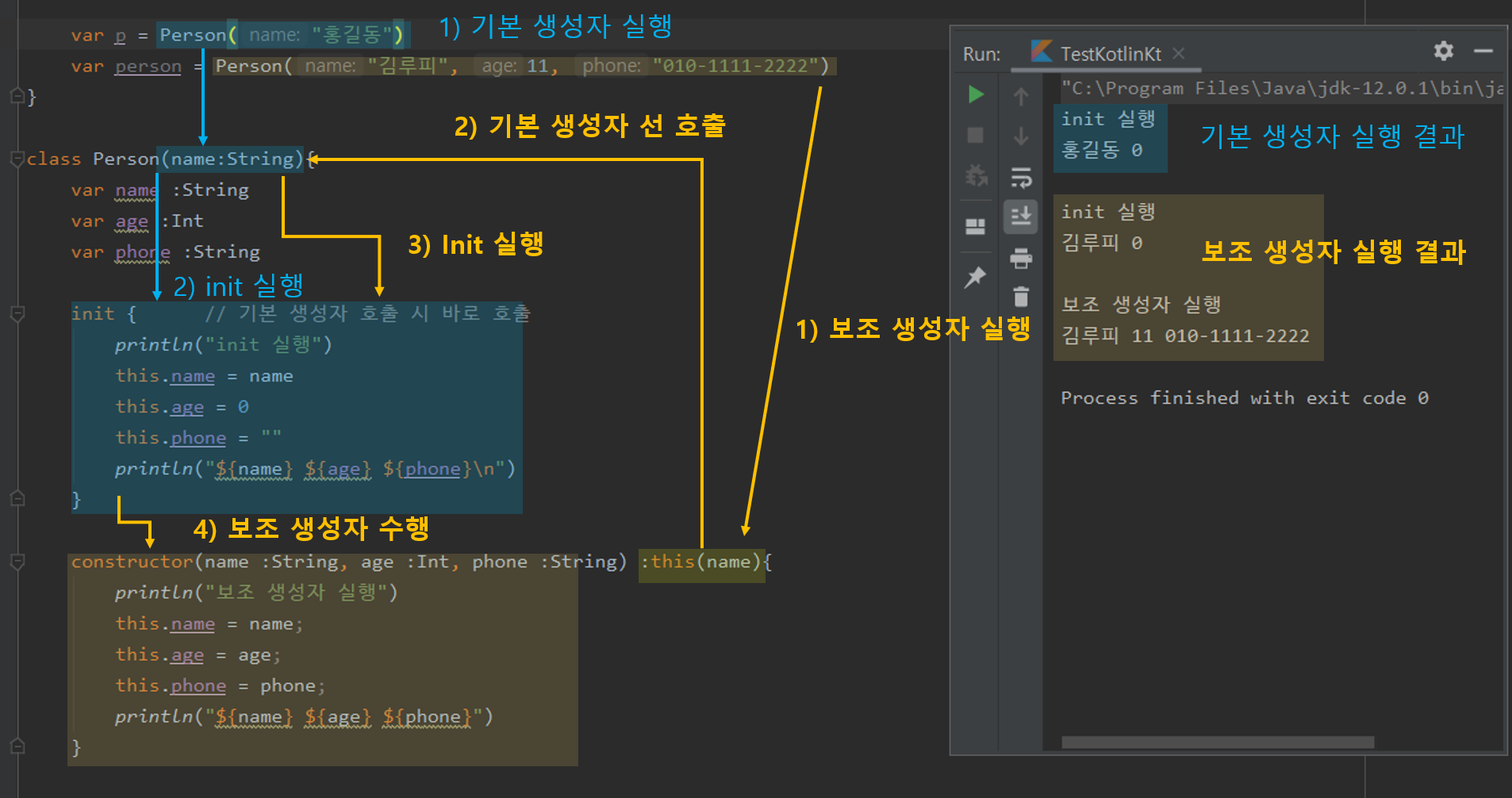Click the fold end marker below var person line
This screenshot has width=1512, height=798.
tap(17, 96)
